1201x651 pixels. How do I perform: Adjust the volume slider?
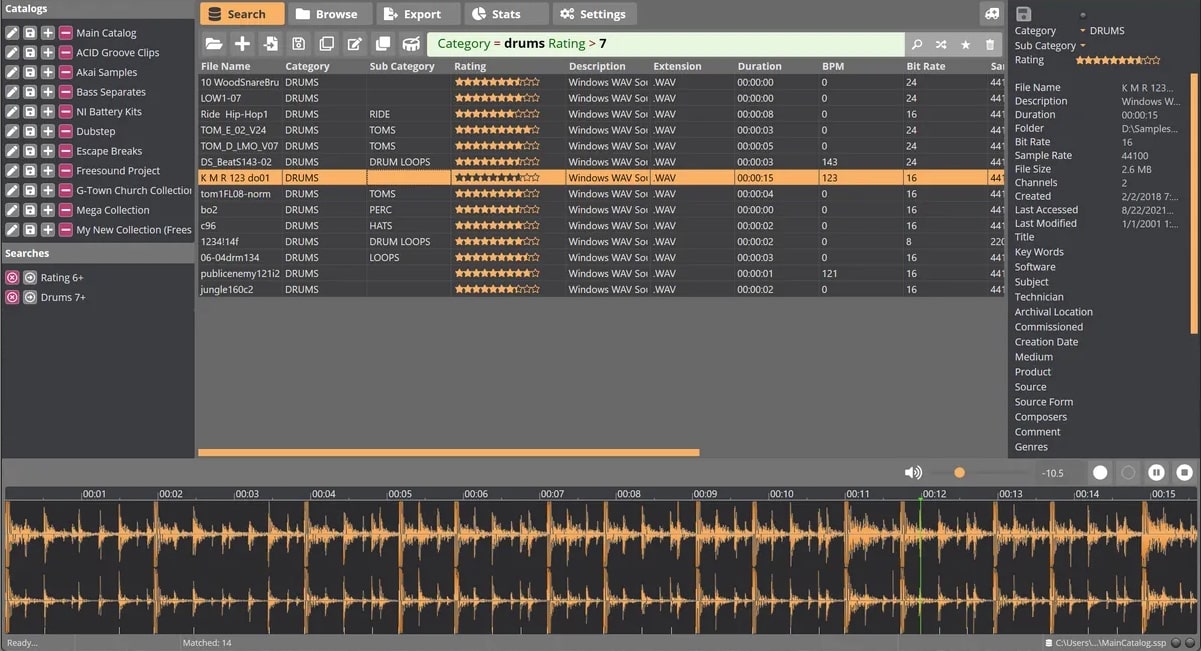[960, 472]
